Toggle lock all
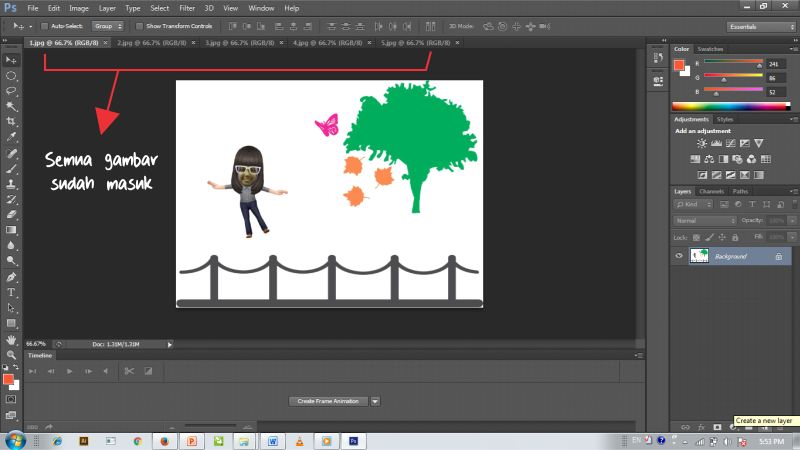800x450 pixels. pos(735,237)
